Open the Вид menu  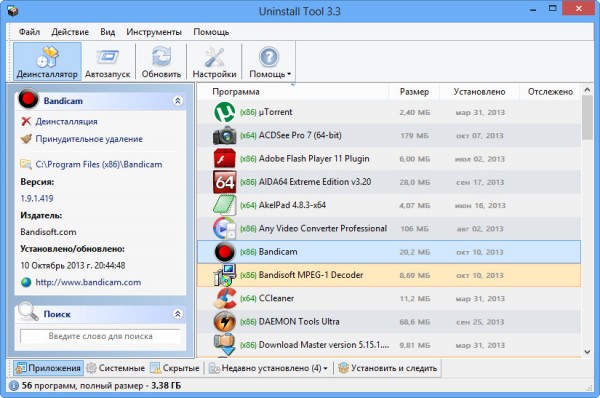[108, 32]
